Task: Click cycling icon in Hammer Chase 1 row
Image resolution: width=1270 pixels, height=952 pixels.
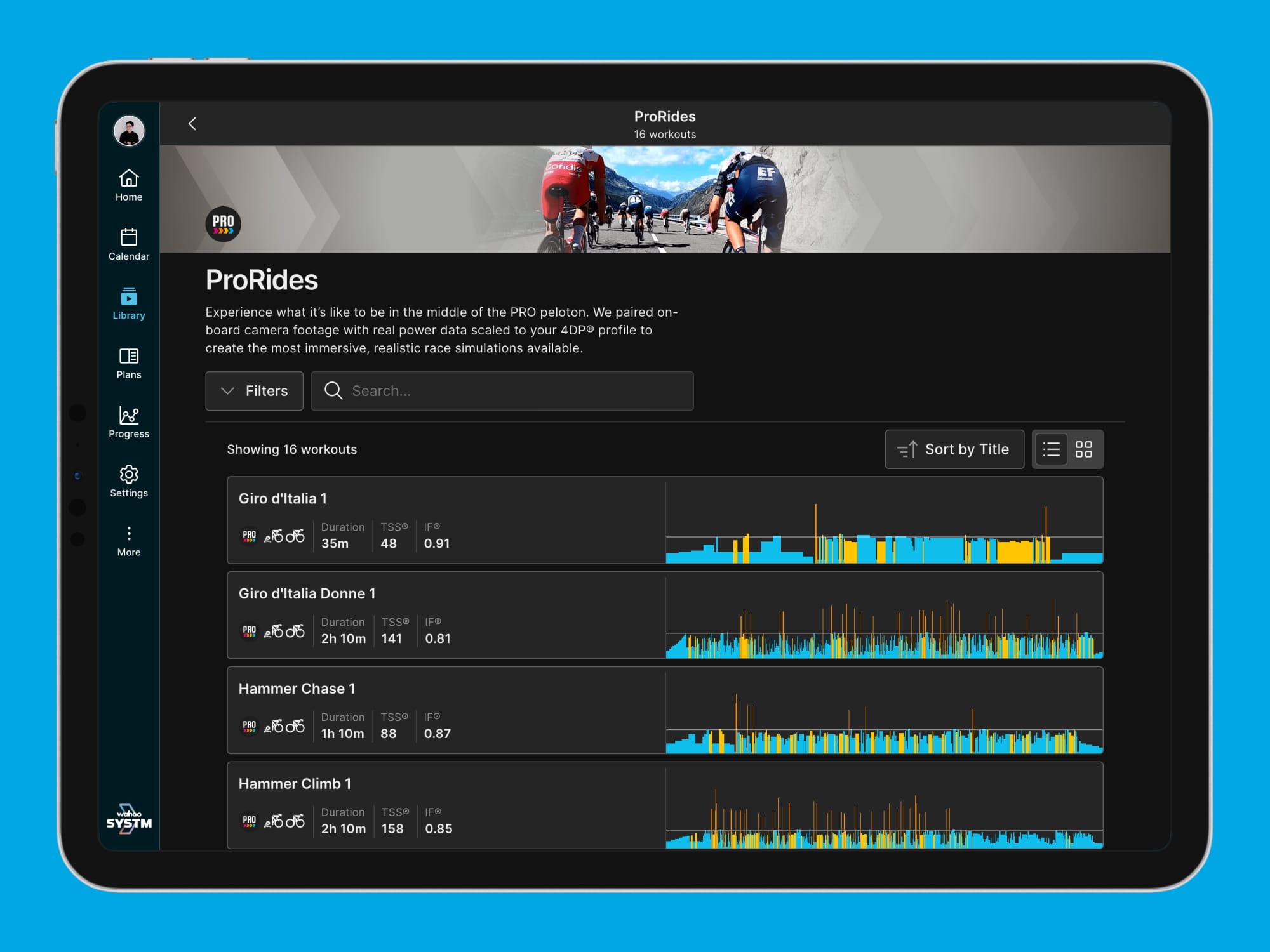Action: [284, 727]
